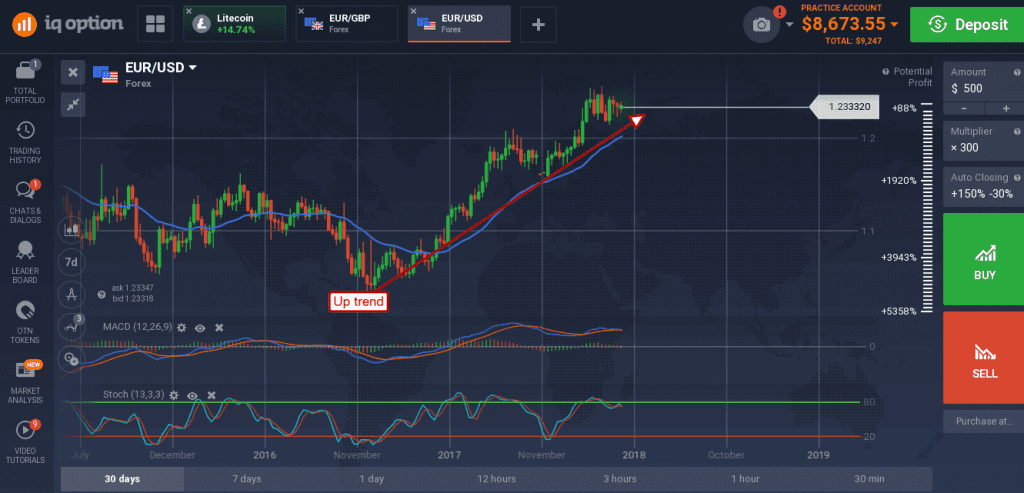
Task: Select the EUR/USD Forex tab
Action: pyautogui.click(x=459, y=24)
